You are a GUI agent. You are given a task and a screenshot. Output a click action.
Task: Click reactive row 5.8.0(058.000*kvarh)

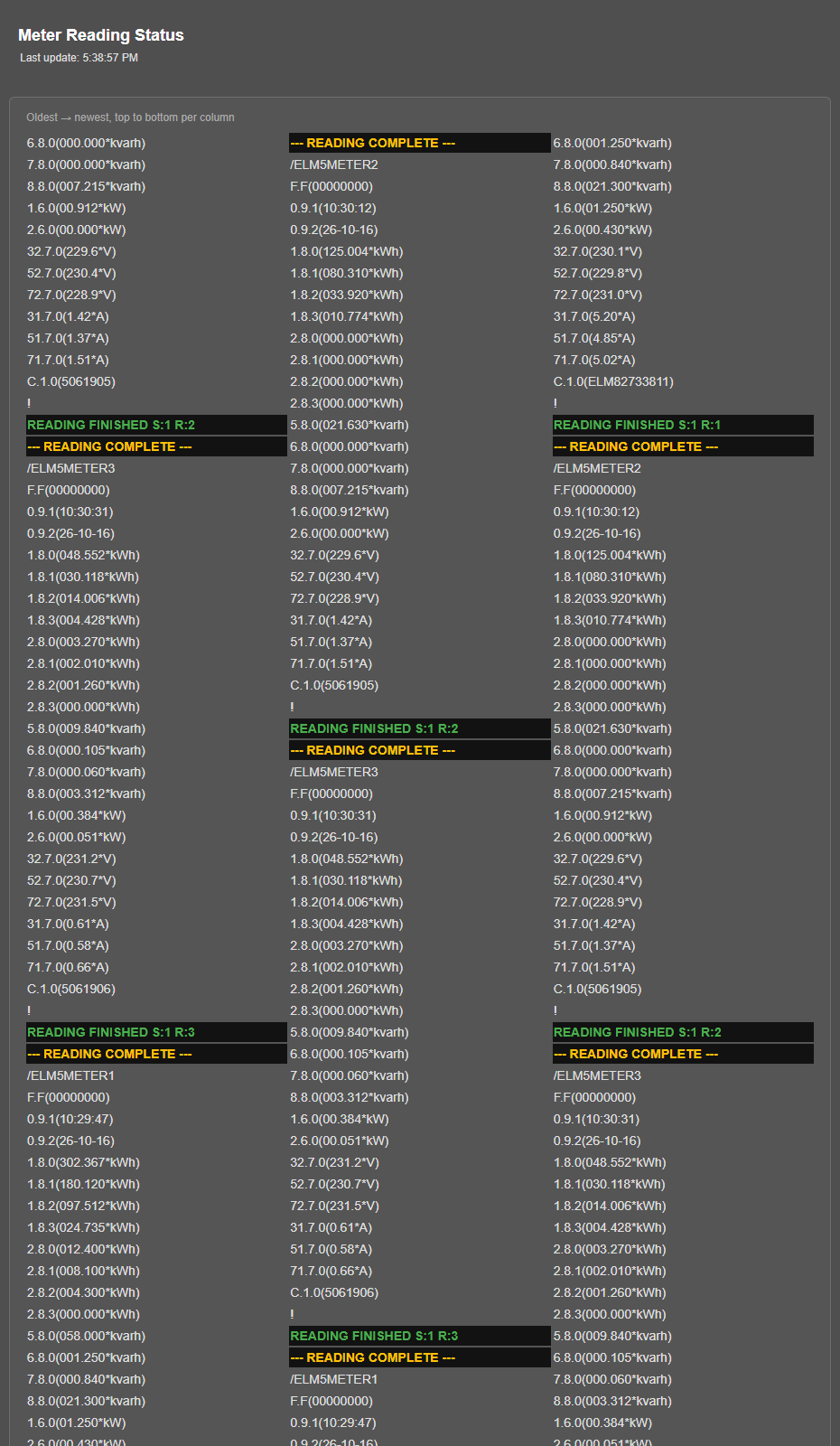point(156,1336)
